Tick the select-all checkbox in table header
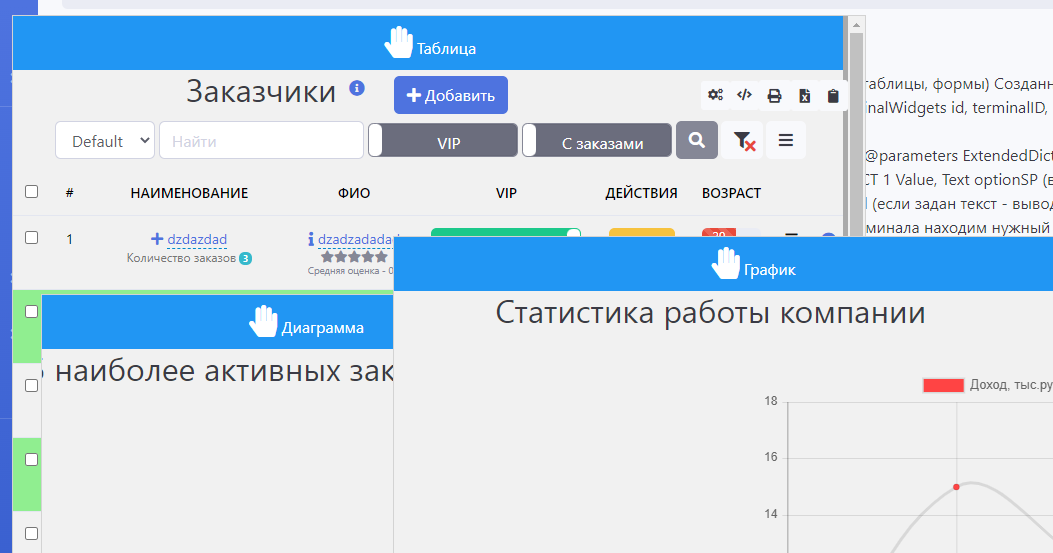Screen dimensions: 1053x553 [32, 192]
